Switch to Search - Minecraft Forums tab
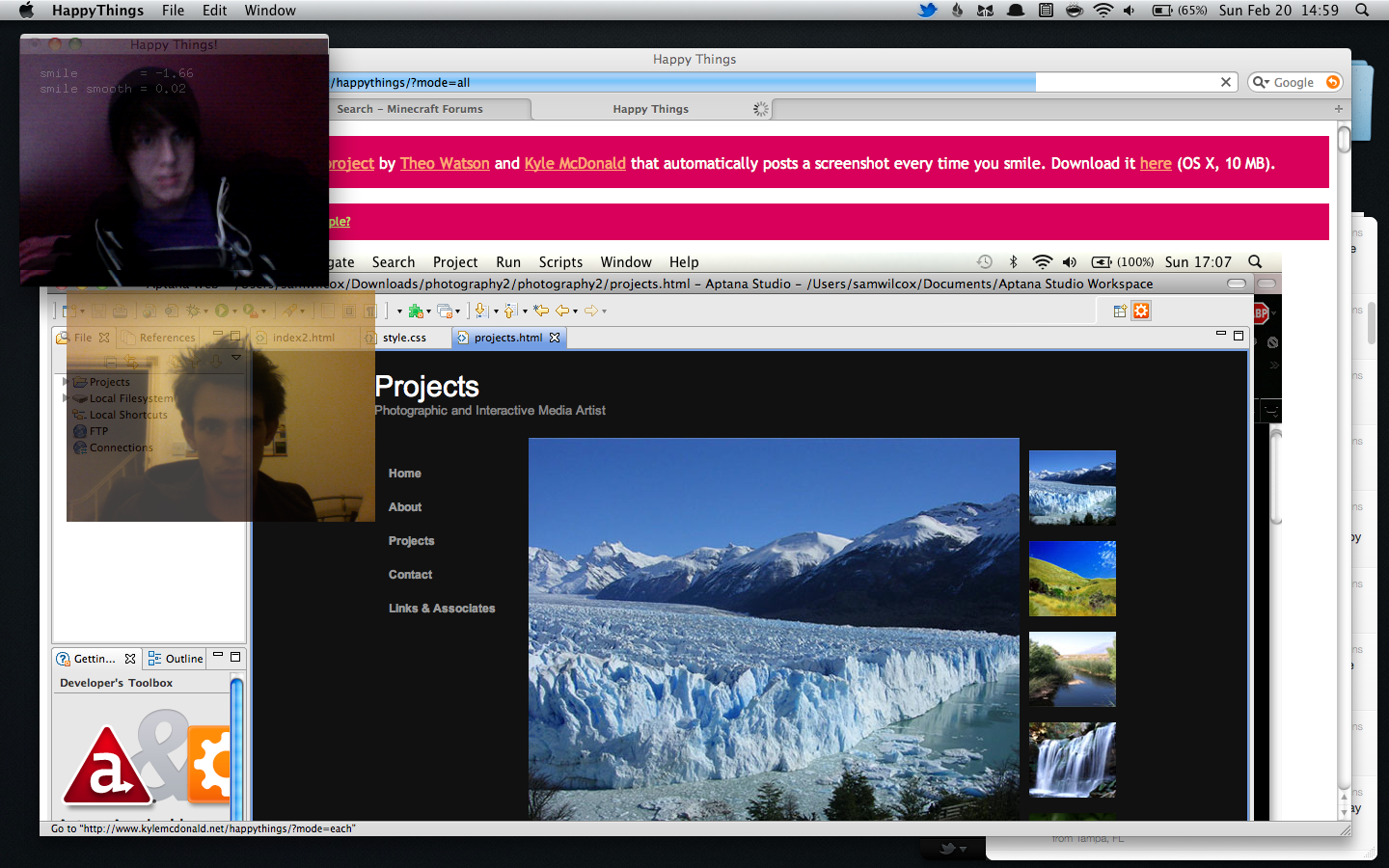The height and width of the screenshot is (868, 1389). coord(410,109)
